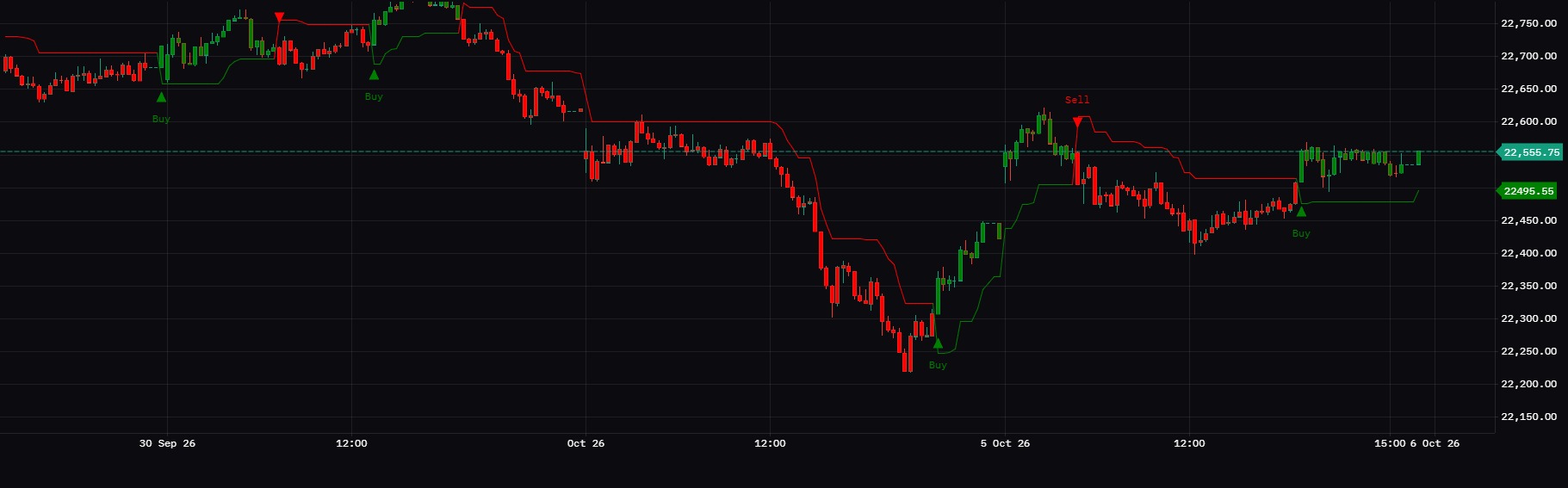The height and width of the screenshot is (488, 1568).
Task: Click the 22,300.00 price axis label
Action: pyautogui.click(x=1528, y=318)
